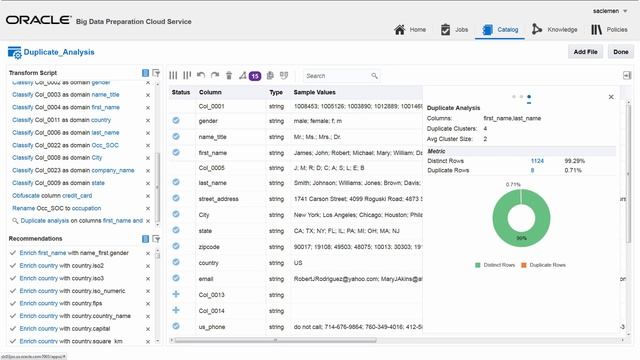Accept Enrich country with country.country_name

[x=13, y=316]
